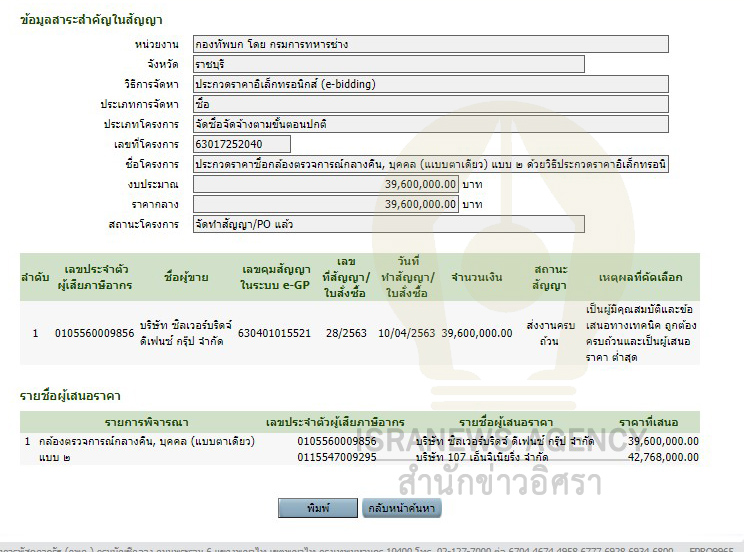
Task: Click the รายการพิจารณา column header
Action: coord(147,422)
